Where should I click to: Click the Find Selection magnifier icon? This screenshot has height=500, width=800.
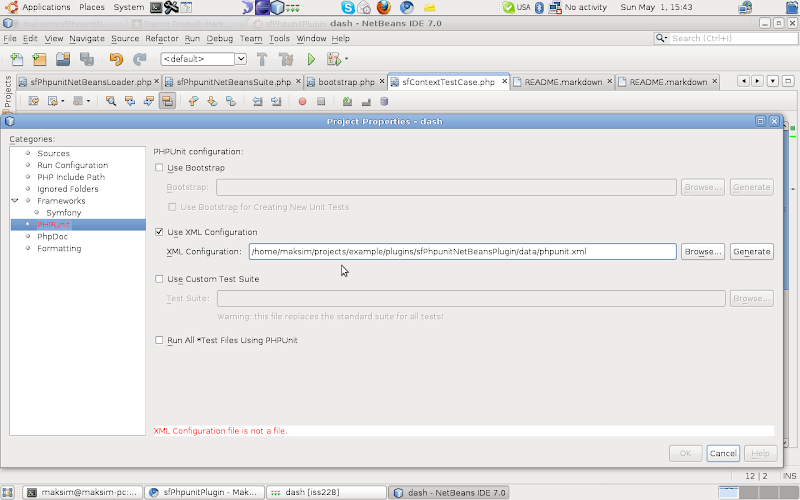[x=111, y=101]
